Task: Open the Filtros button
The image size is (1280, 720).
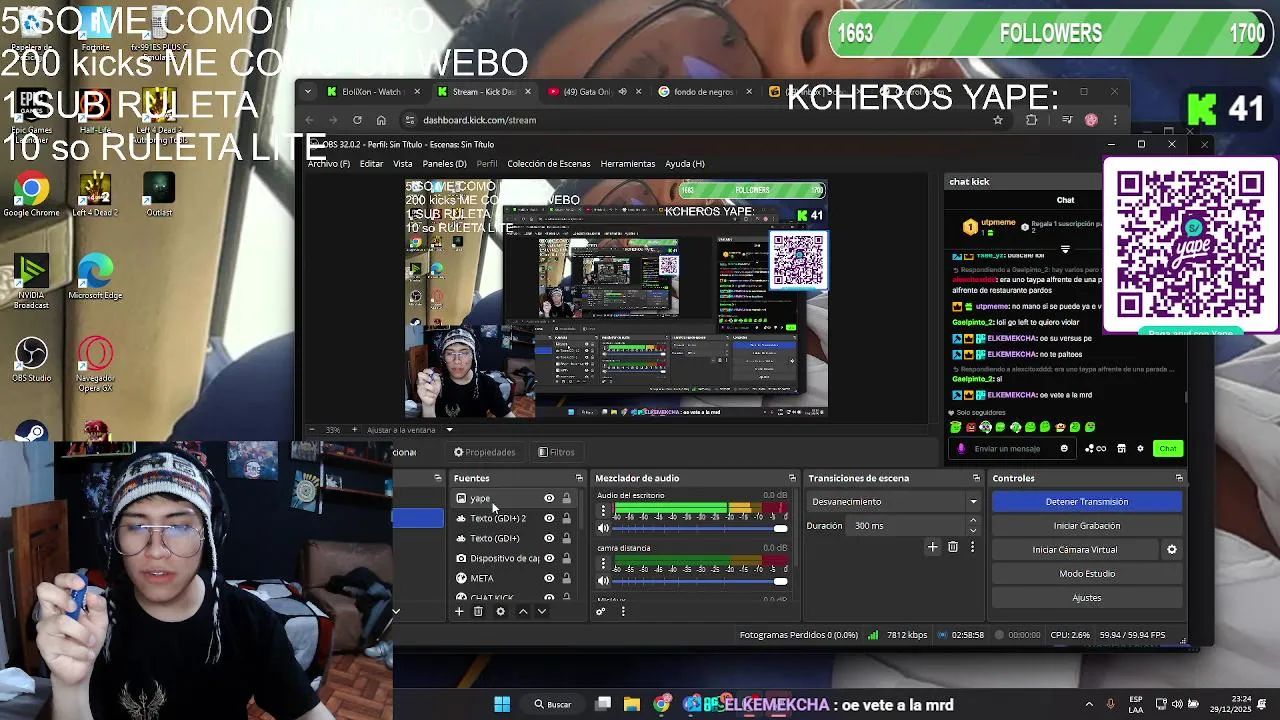Action: point(556,452)
